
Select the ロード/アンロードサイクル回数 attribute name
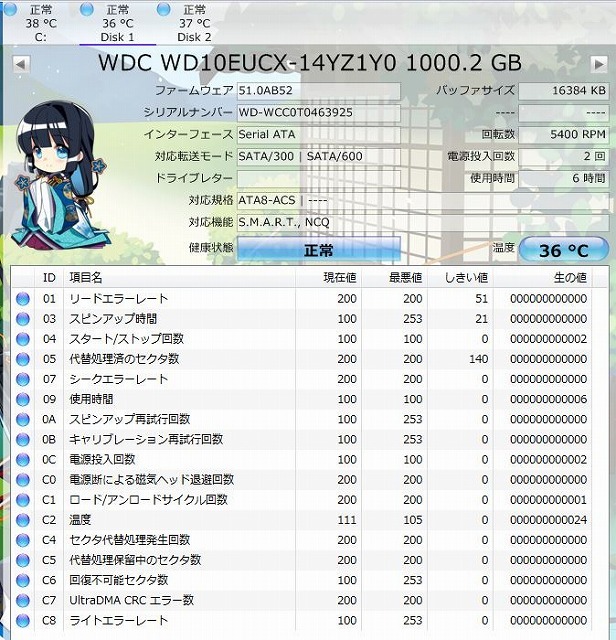click(x=149, y=500)
